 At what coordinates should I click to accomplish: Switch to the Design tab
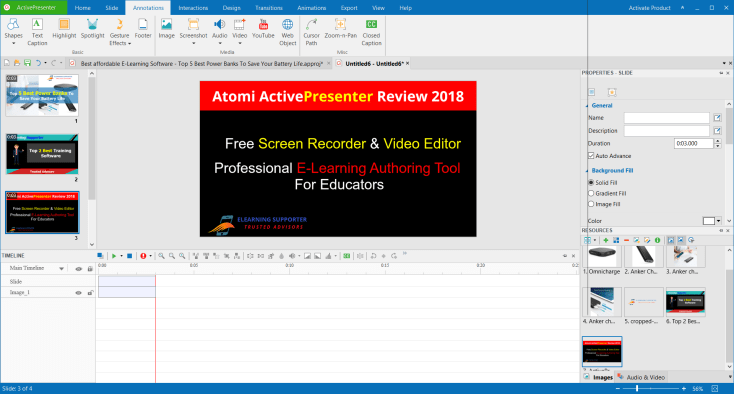pyautogui.click(x=231, y=7)
